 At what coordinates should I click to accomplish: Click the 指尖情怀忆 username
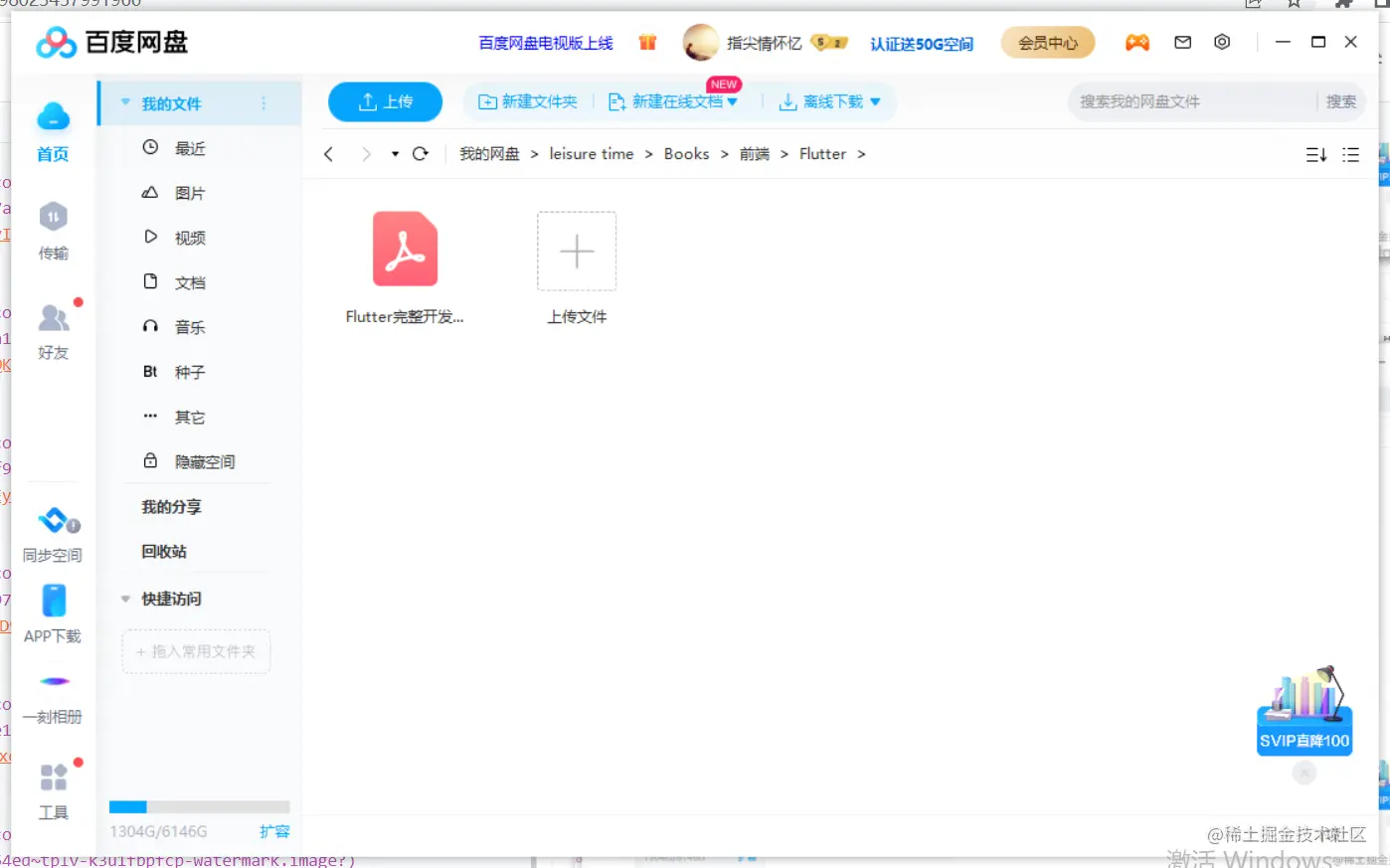764,43
